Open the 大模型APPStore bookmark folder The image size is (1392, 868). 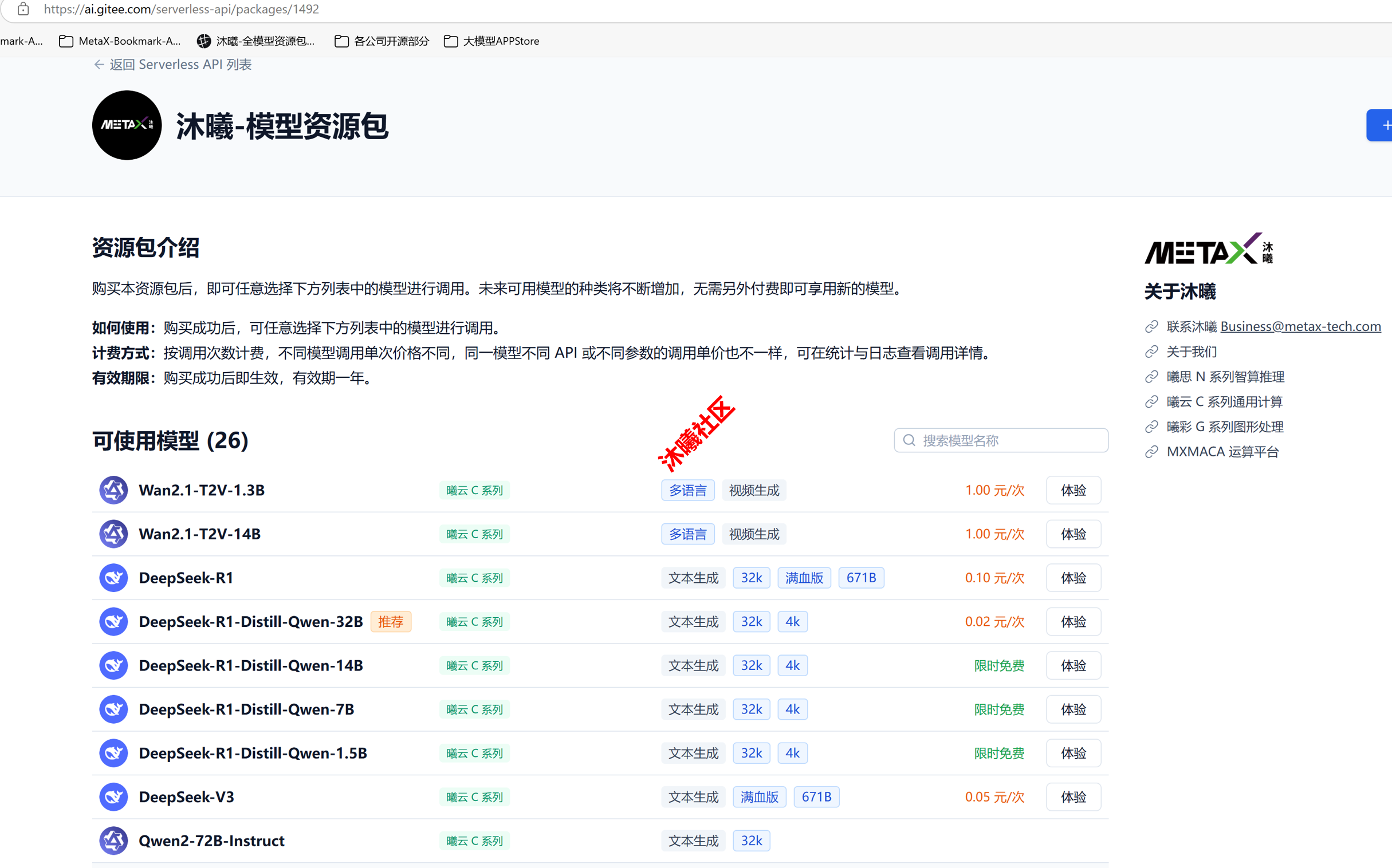(491, 41)
